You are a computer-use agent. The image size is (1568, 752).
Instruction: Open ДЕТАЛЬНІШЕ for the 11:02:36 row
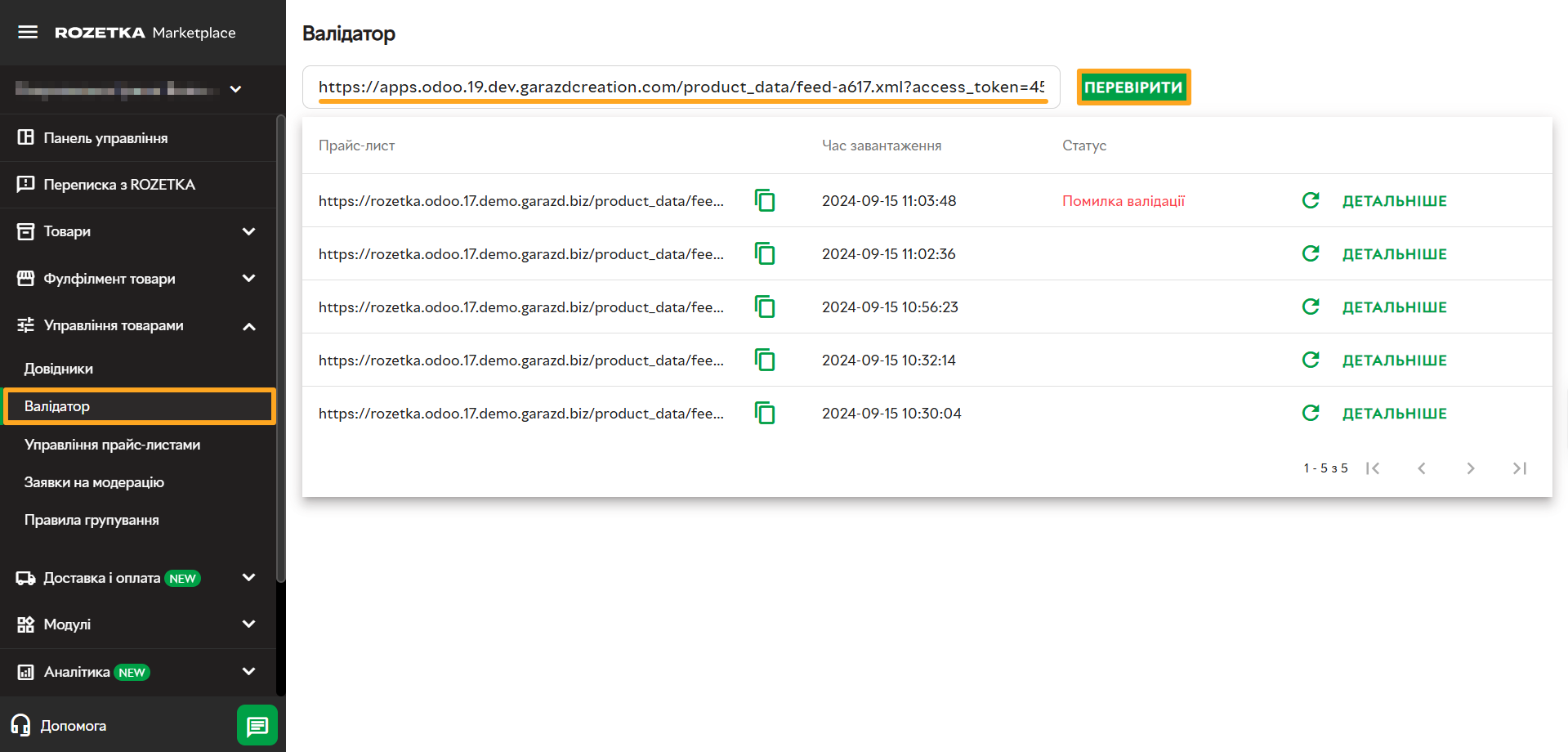coord(1395,254)
